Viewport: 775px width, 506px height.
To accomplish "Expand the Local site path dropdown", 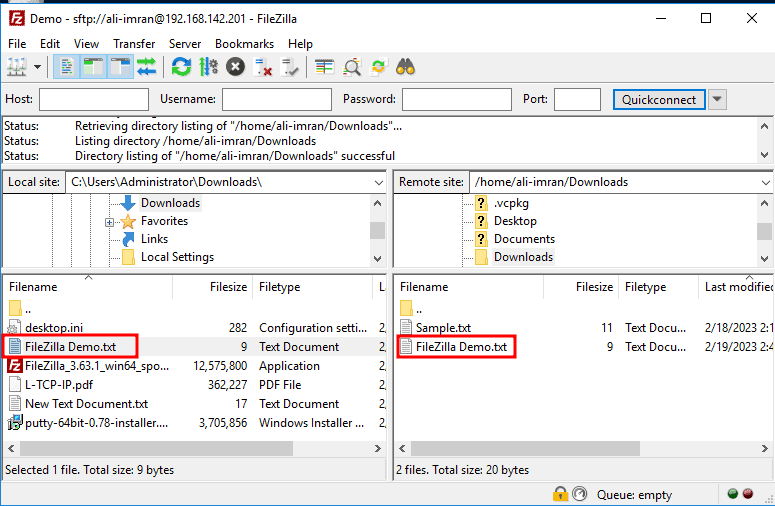I will 377,182.
